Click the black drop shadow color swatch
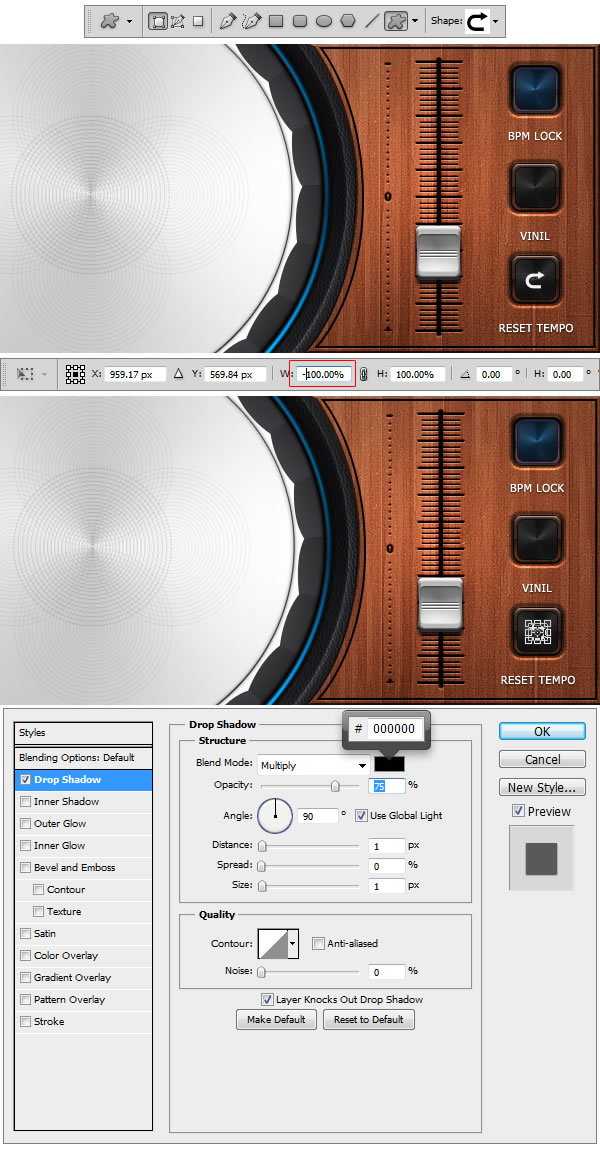This screenshot has width=600, height=1150. point(389,764)
